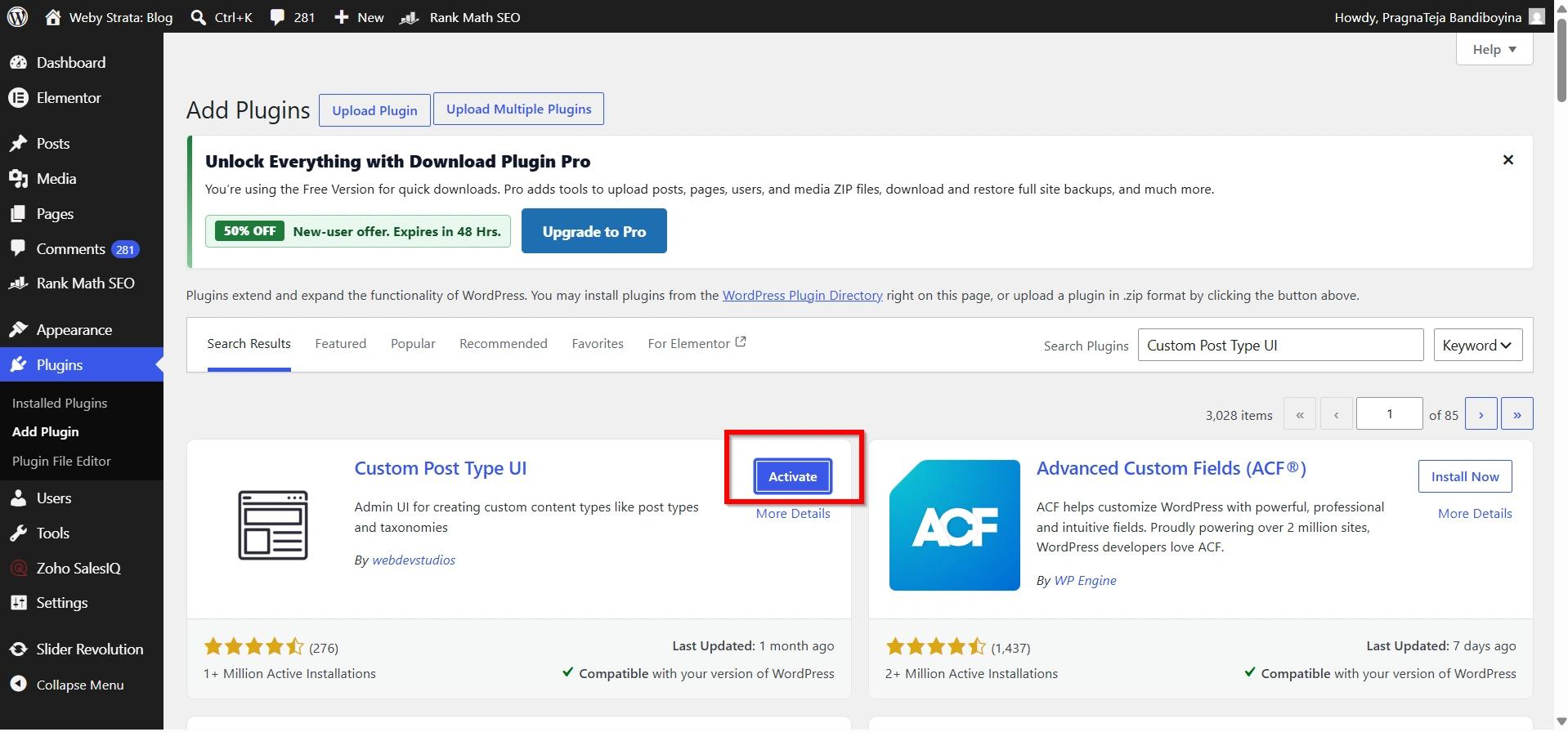Screen dimensions: 1568x732
Task: Open the Weby Strata: Blog home icon
Action: coord(53,16)
